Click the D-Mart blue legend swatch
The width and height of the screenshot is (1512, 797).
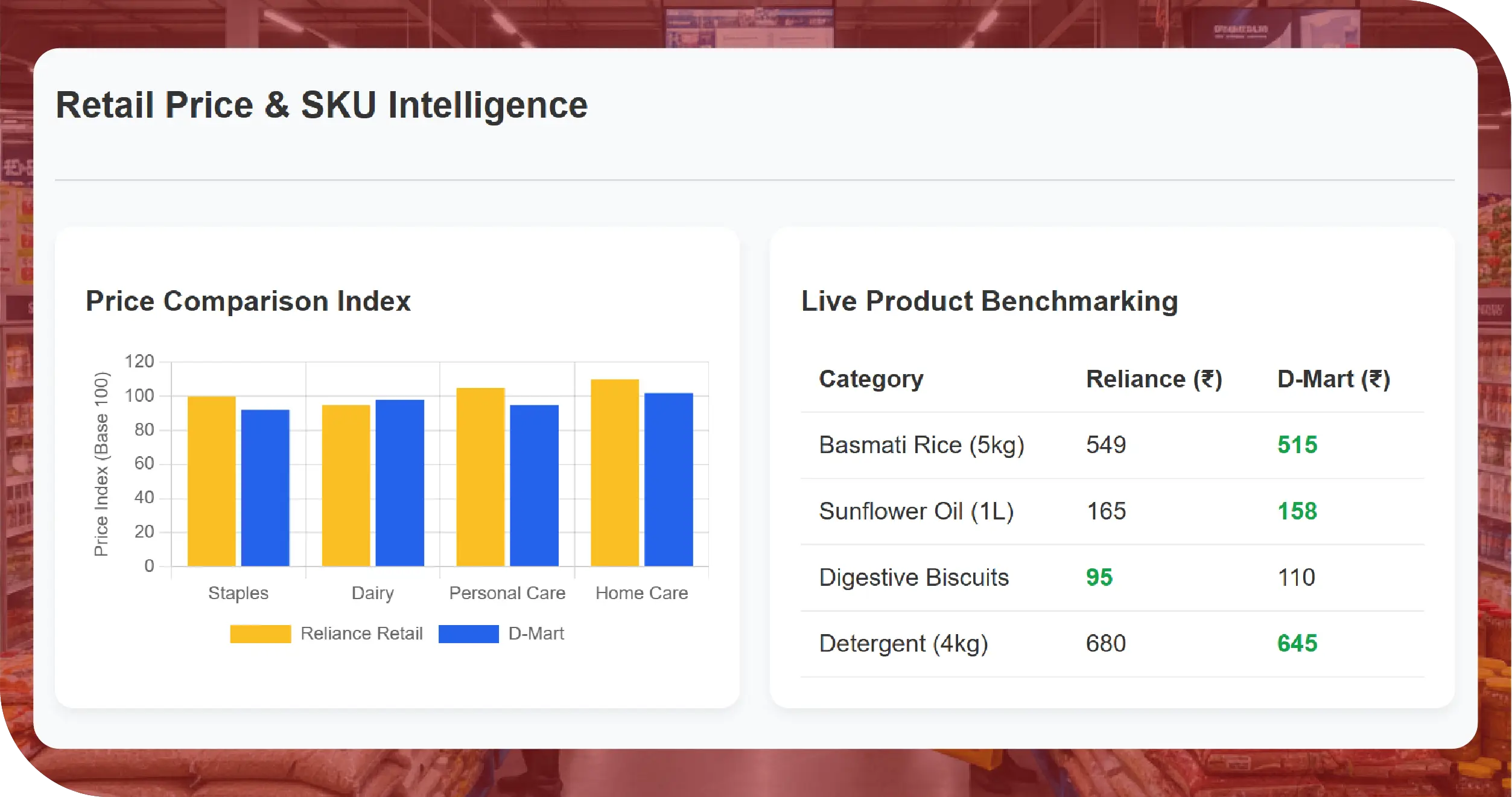tap(468, 633)
